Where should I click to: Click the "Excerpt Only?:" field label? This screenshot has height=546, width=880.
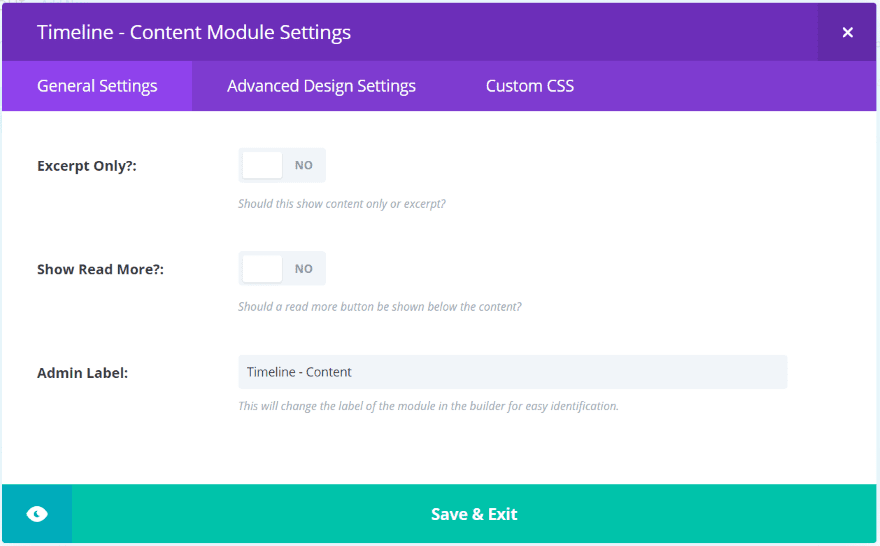87,166
